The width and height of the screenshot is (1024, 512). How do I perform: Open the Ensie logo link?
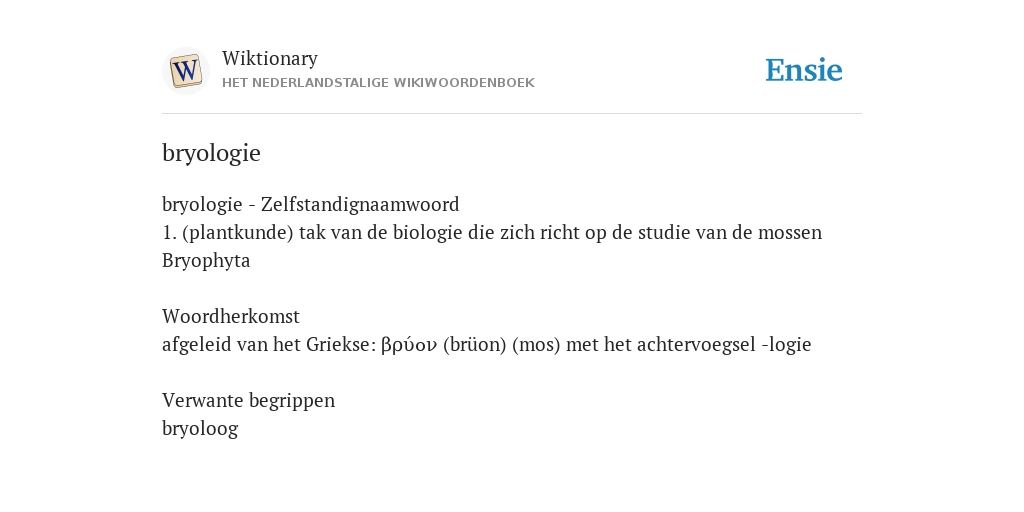[x=804, y=70]
